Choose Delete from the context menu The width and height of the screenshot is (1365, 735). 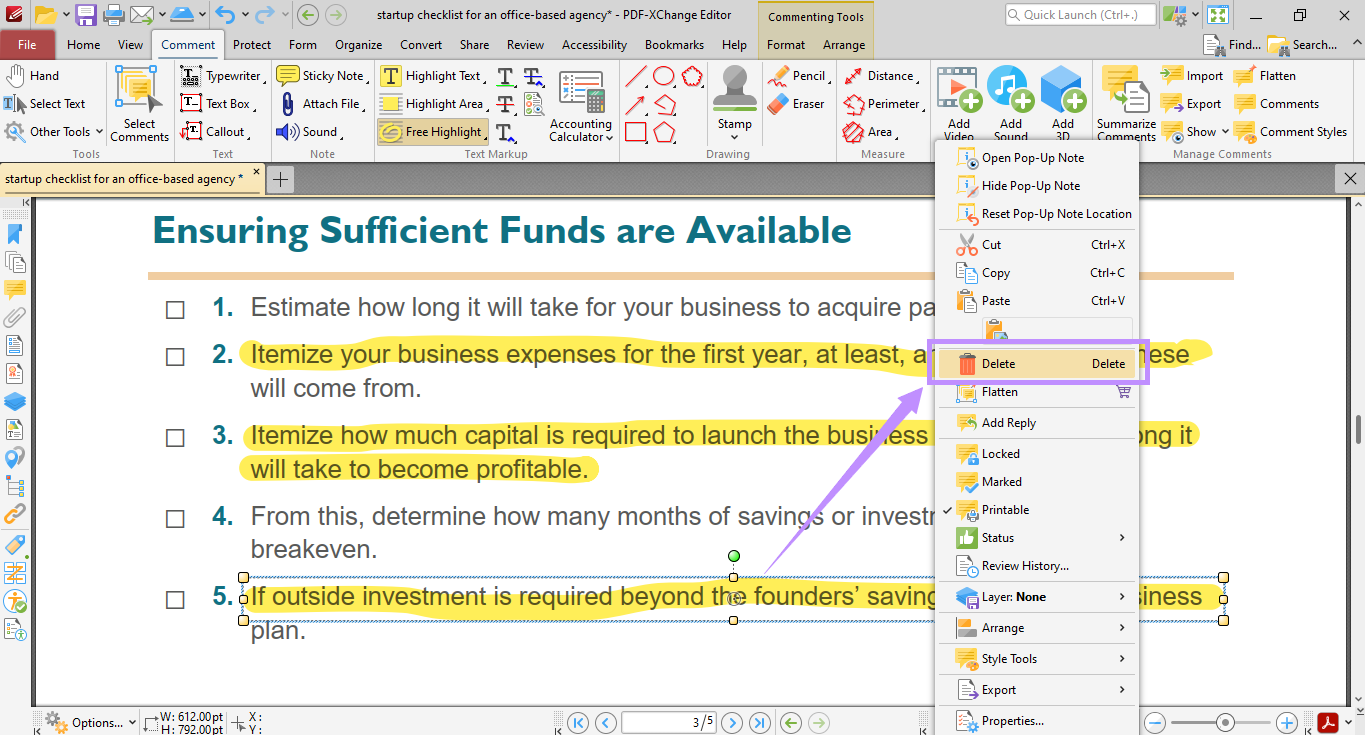coord(1000,363)
